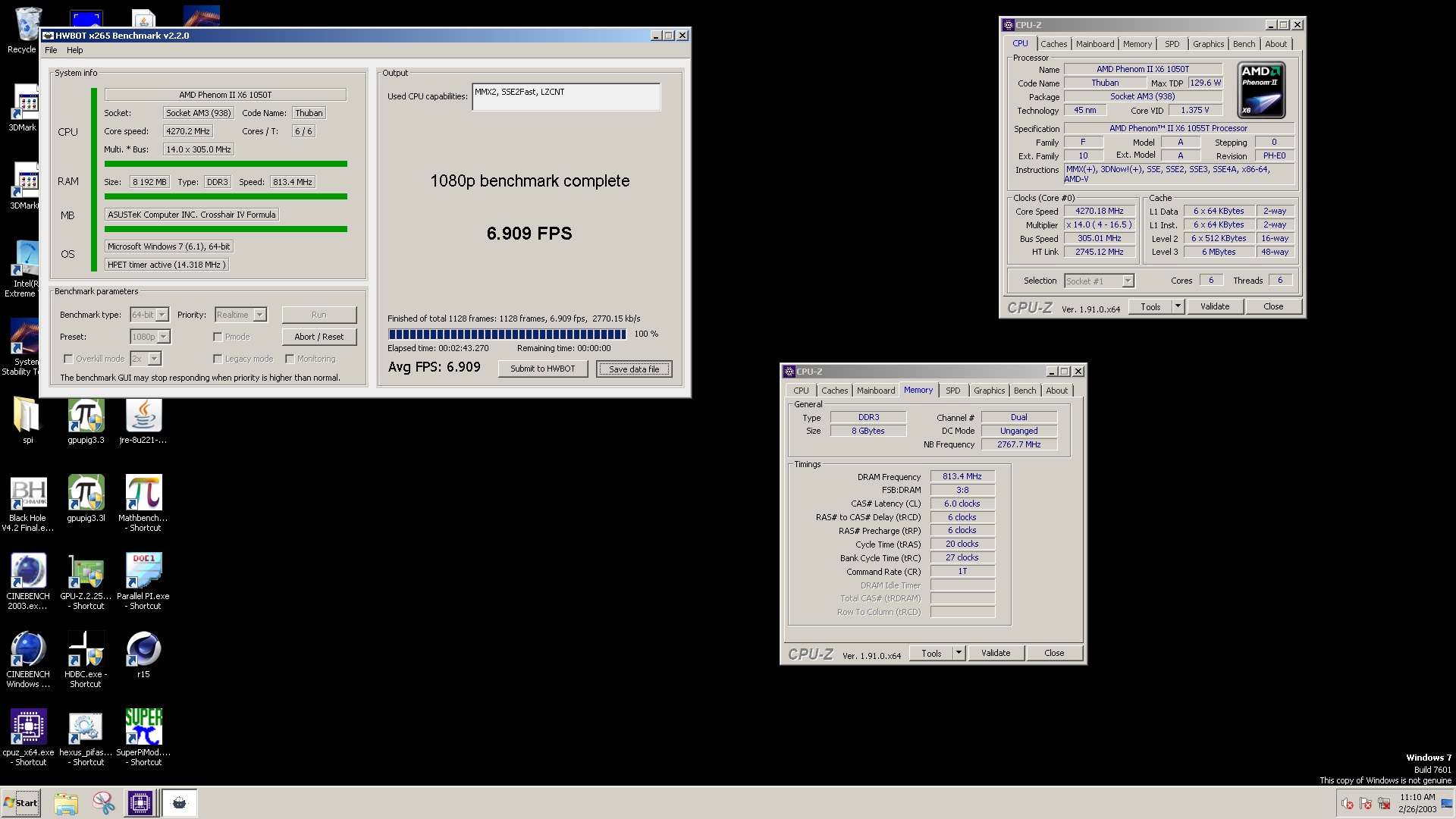The width and height of the screenshot is (1456, 819).
Task: Open the File menu in HWBOT x265
Action: [x=51, y=50]
